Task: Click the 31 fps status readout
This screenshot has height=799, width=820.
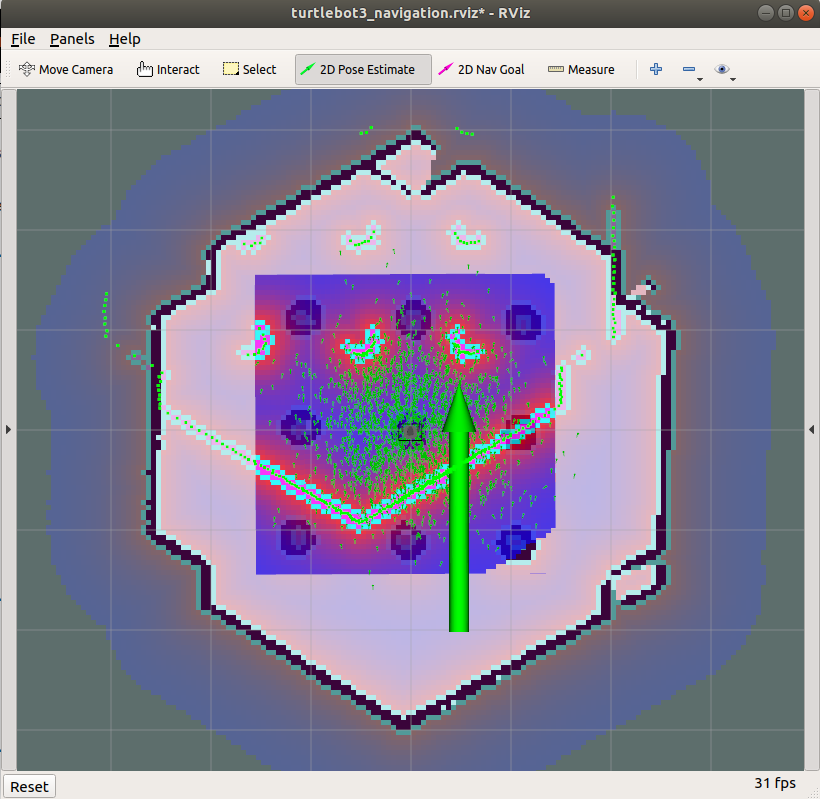Action: pos(774,783)
